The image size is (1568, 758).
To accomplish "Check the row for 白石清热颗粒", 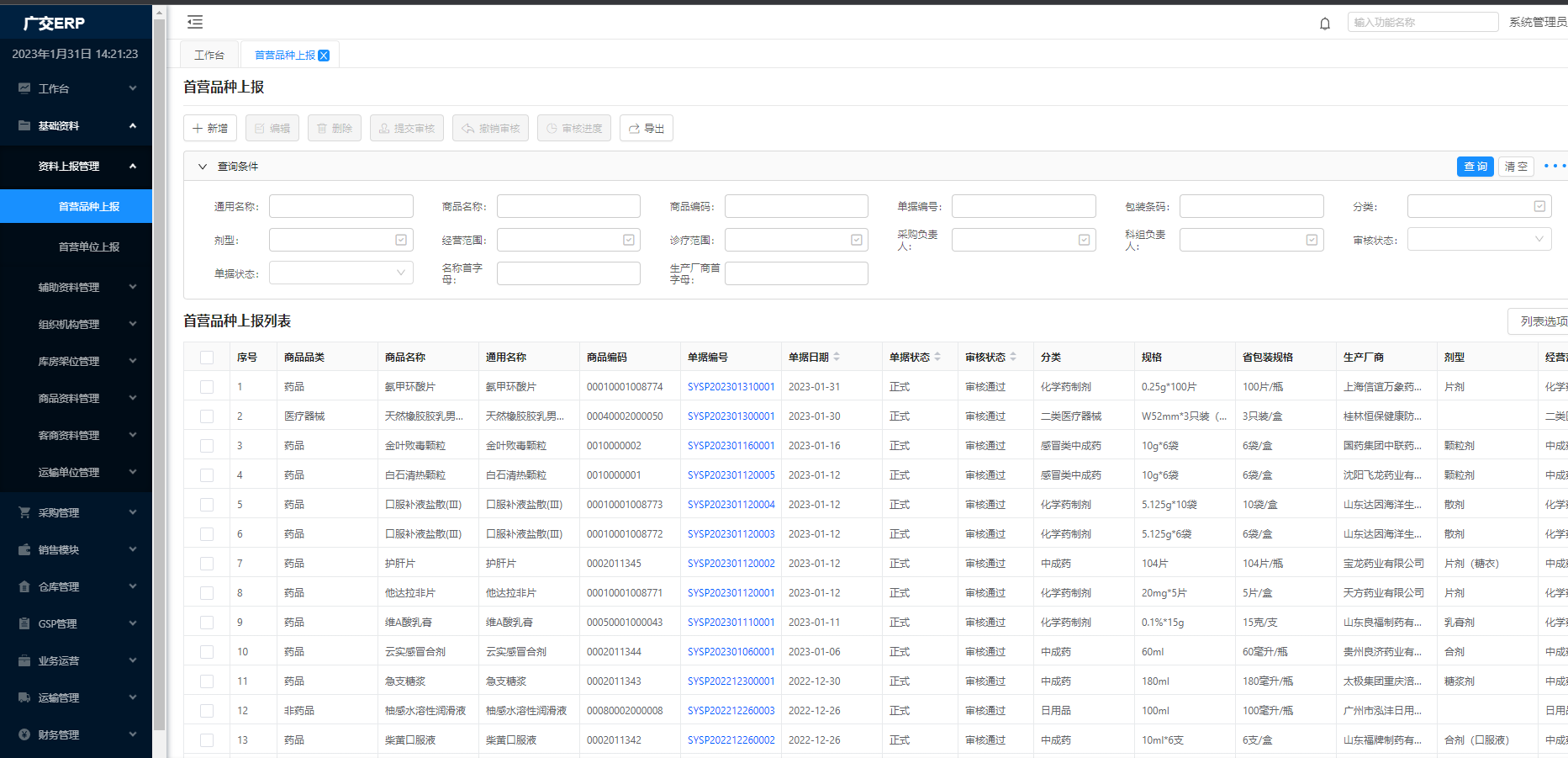I will point(207,475).
